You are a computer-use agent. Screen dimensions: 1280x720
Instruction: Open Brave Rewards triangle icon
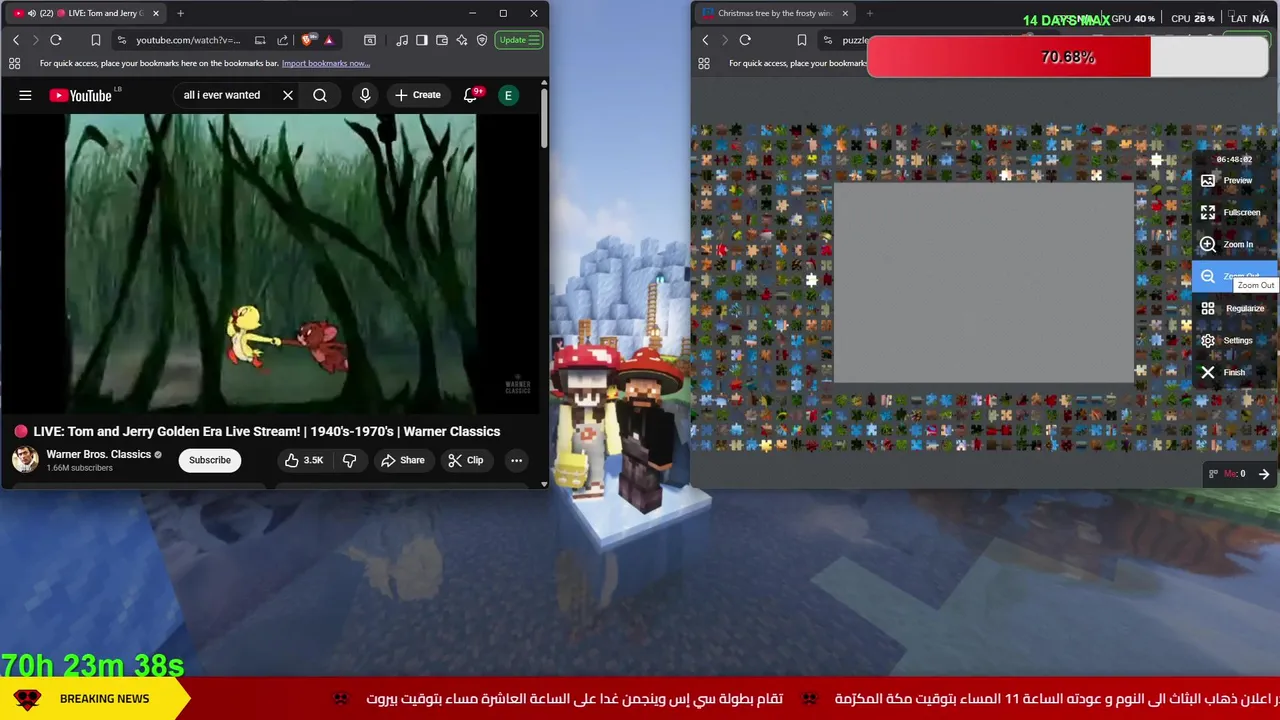tap(329, 40)
